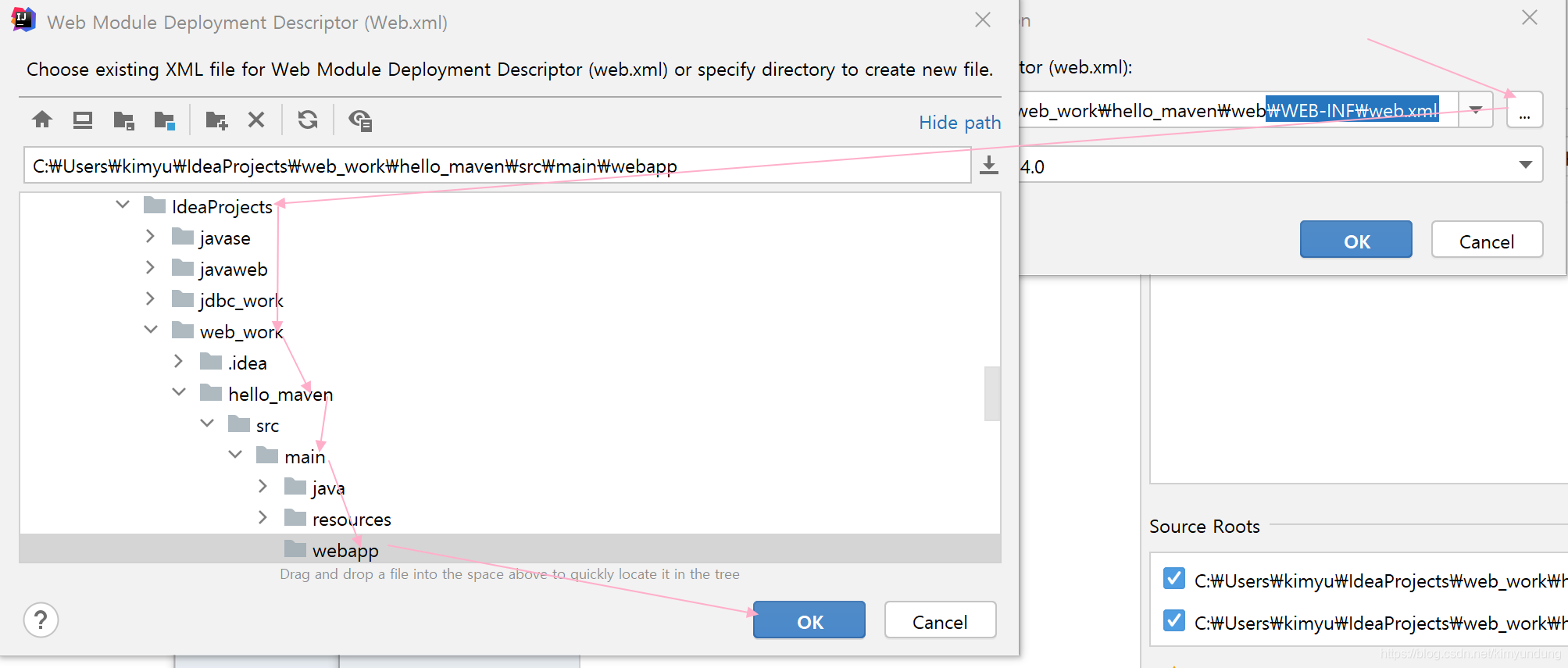Delete the selected item
1568x668 pixels.
click(256, 120)
